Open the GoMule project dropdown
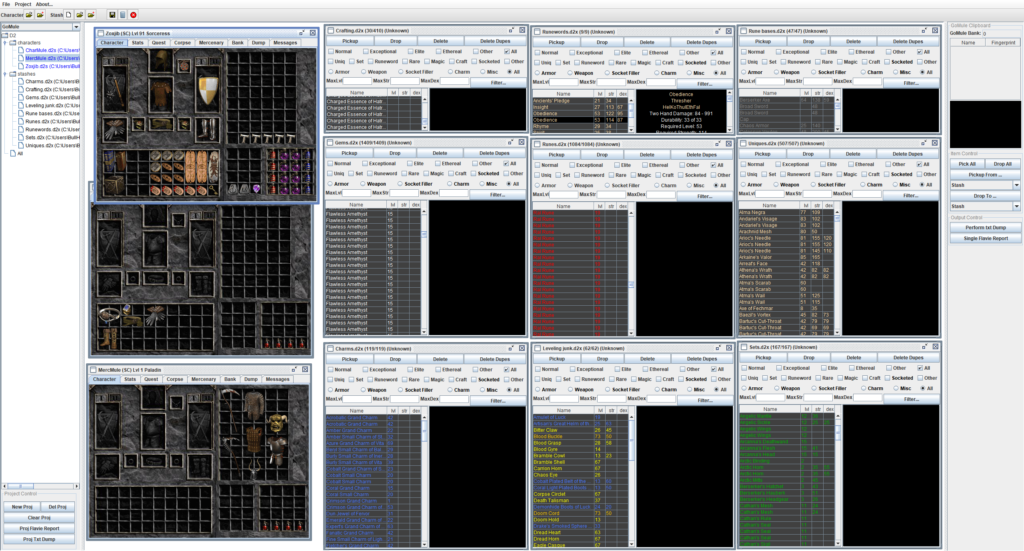Screen dimensions: 1024x551 (76, 27)
